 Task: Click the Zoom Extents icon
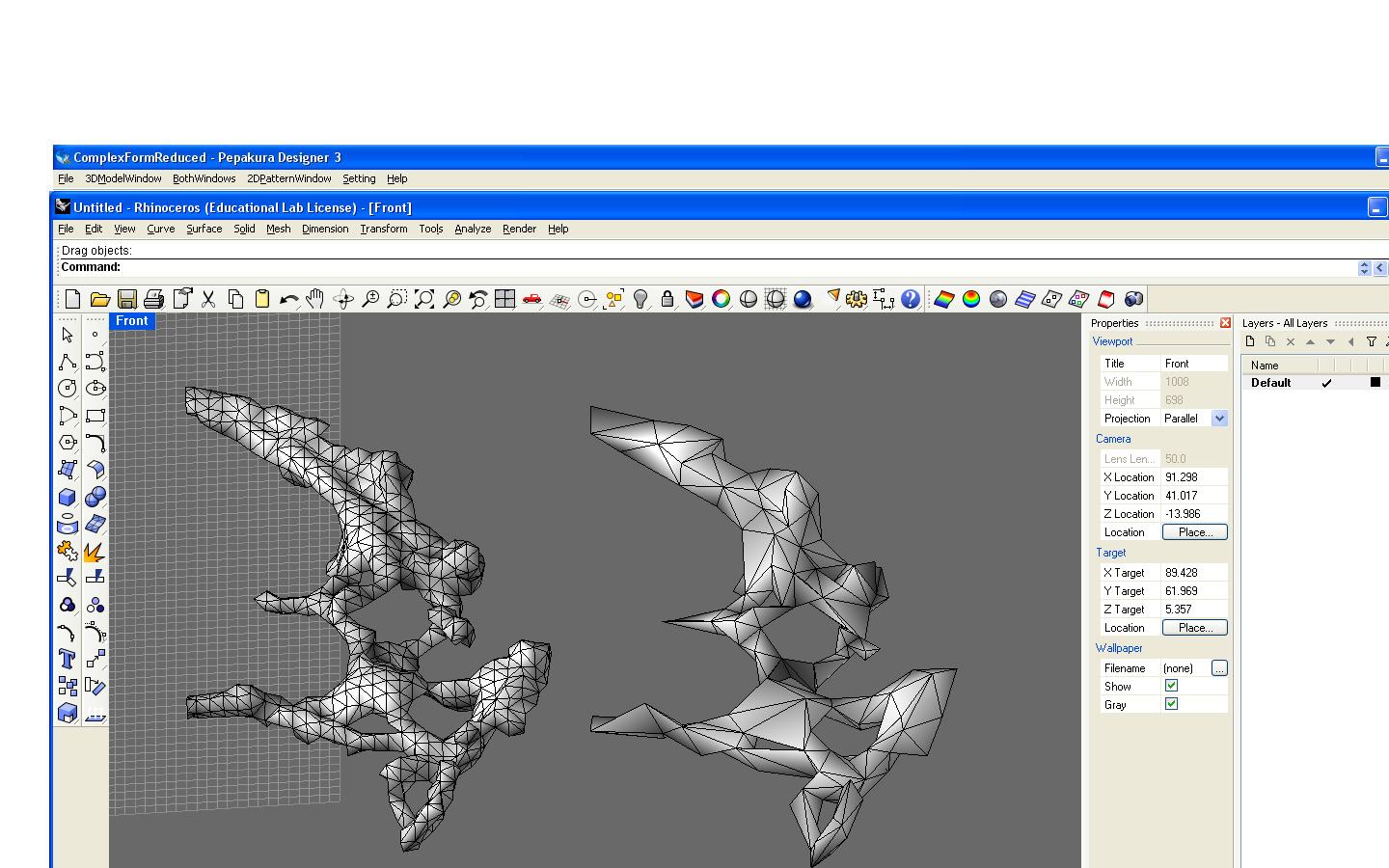click(424, 299)
